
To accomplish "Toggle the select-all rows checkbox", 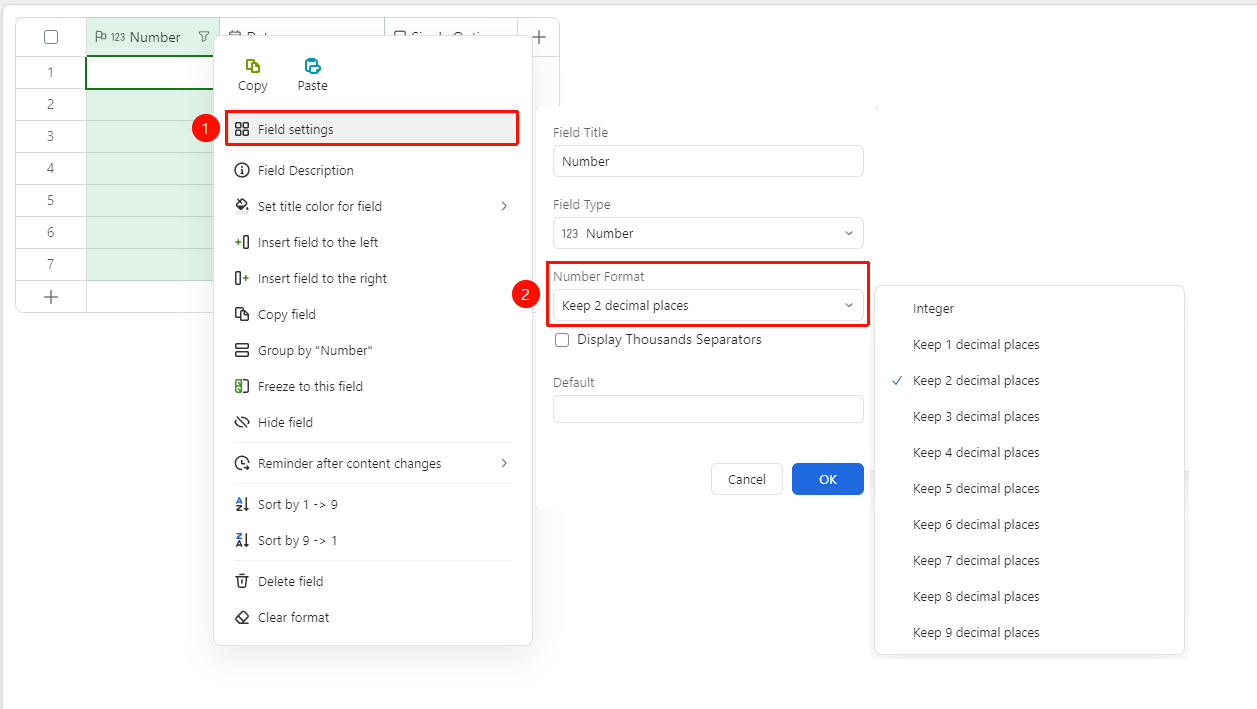I will coord(51,37).
